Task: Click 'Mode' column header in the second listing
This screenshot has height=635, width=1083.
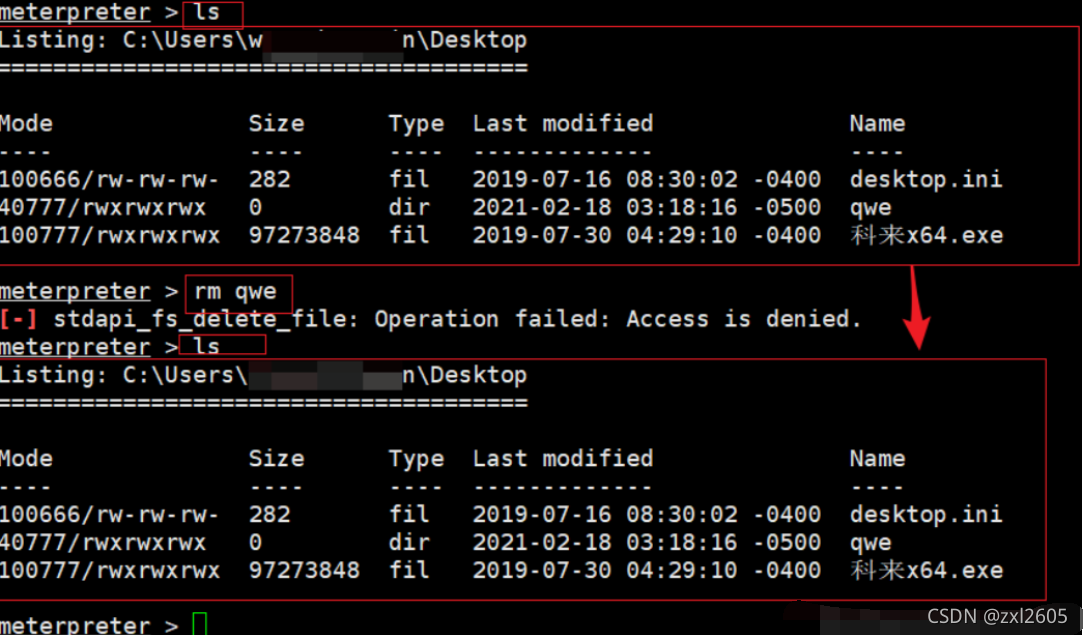Action: click(26, 459)
